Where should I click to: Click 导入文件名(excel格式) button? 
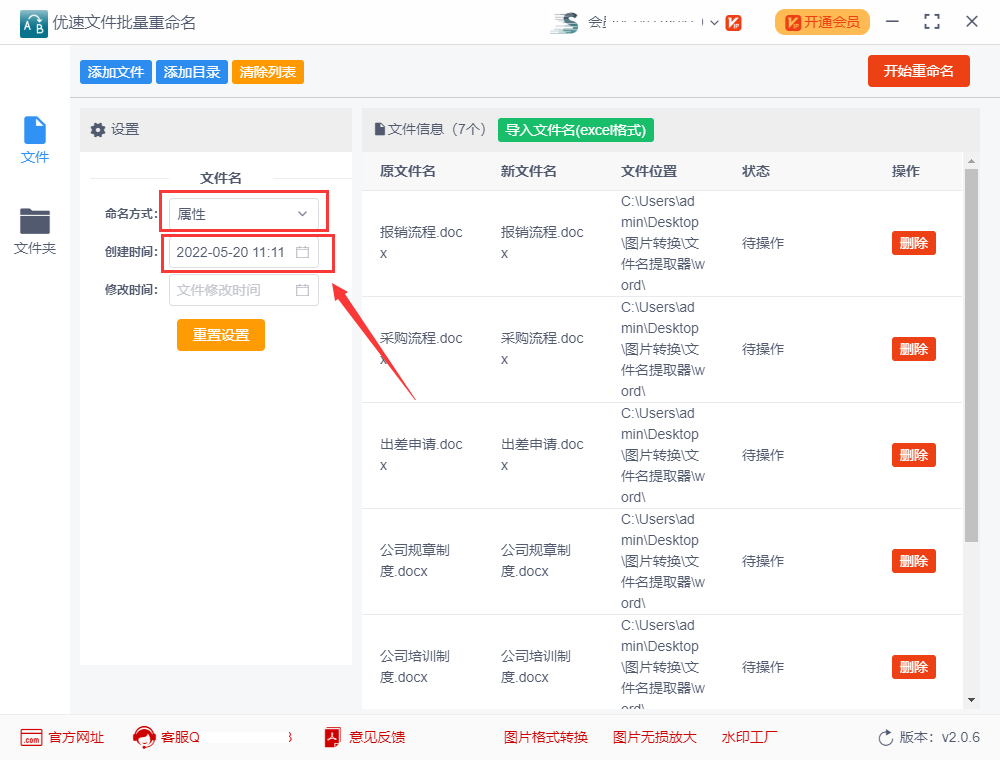click(575, 130)
